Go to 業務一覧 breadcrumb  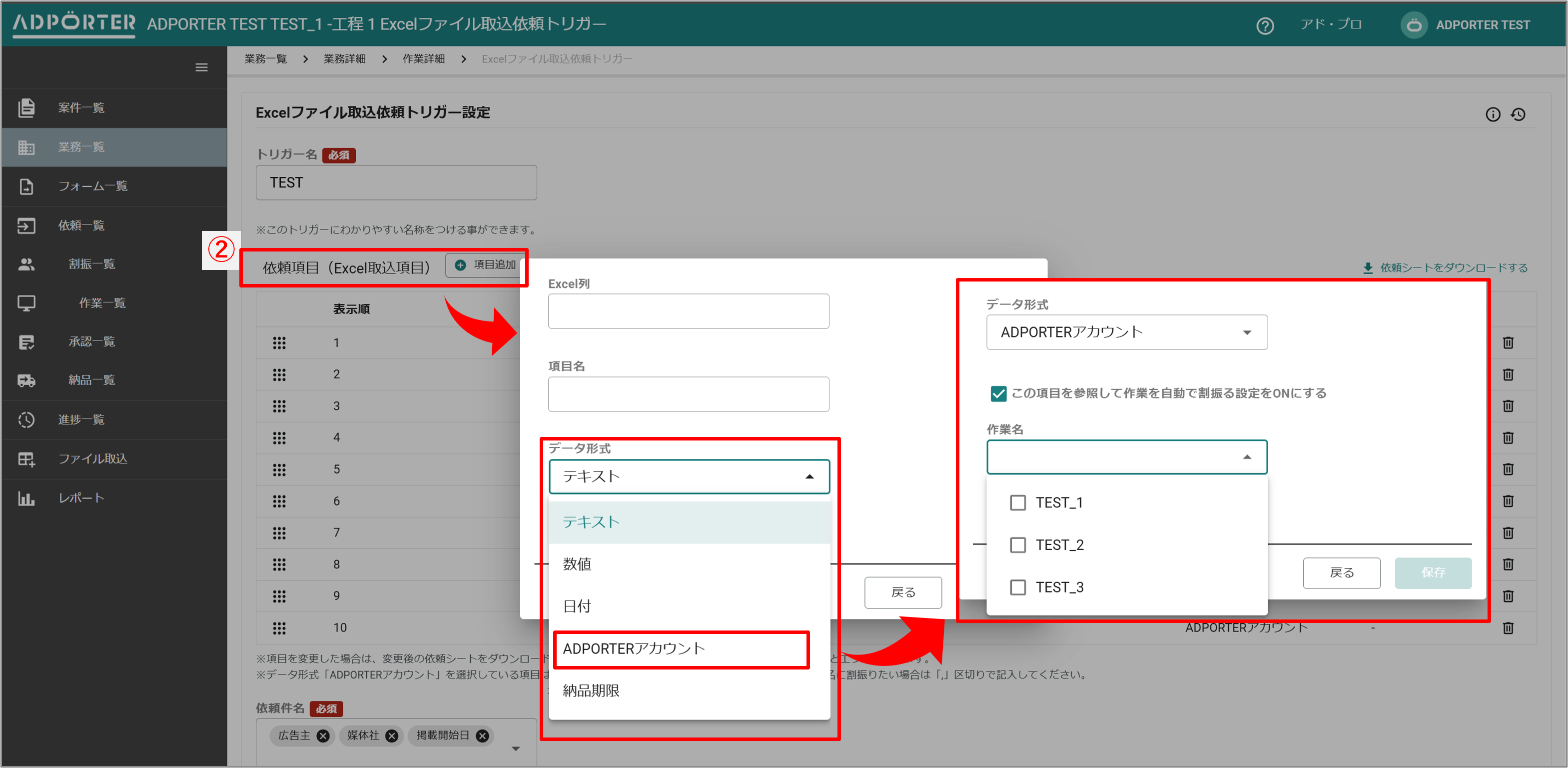(265, 59)
